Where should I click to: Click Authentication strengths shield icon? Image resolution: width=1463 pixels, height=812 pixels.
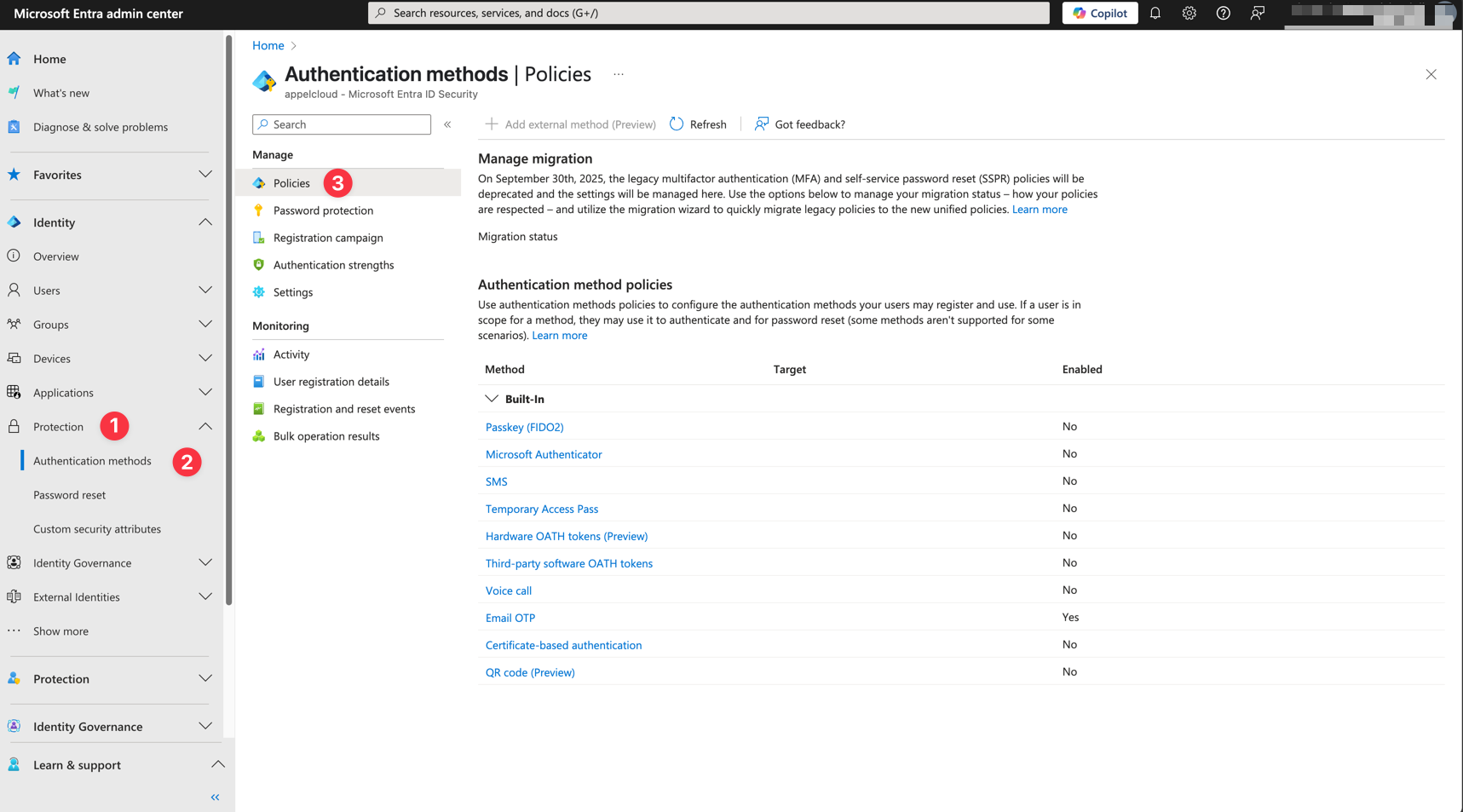pos(259,265)
